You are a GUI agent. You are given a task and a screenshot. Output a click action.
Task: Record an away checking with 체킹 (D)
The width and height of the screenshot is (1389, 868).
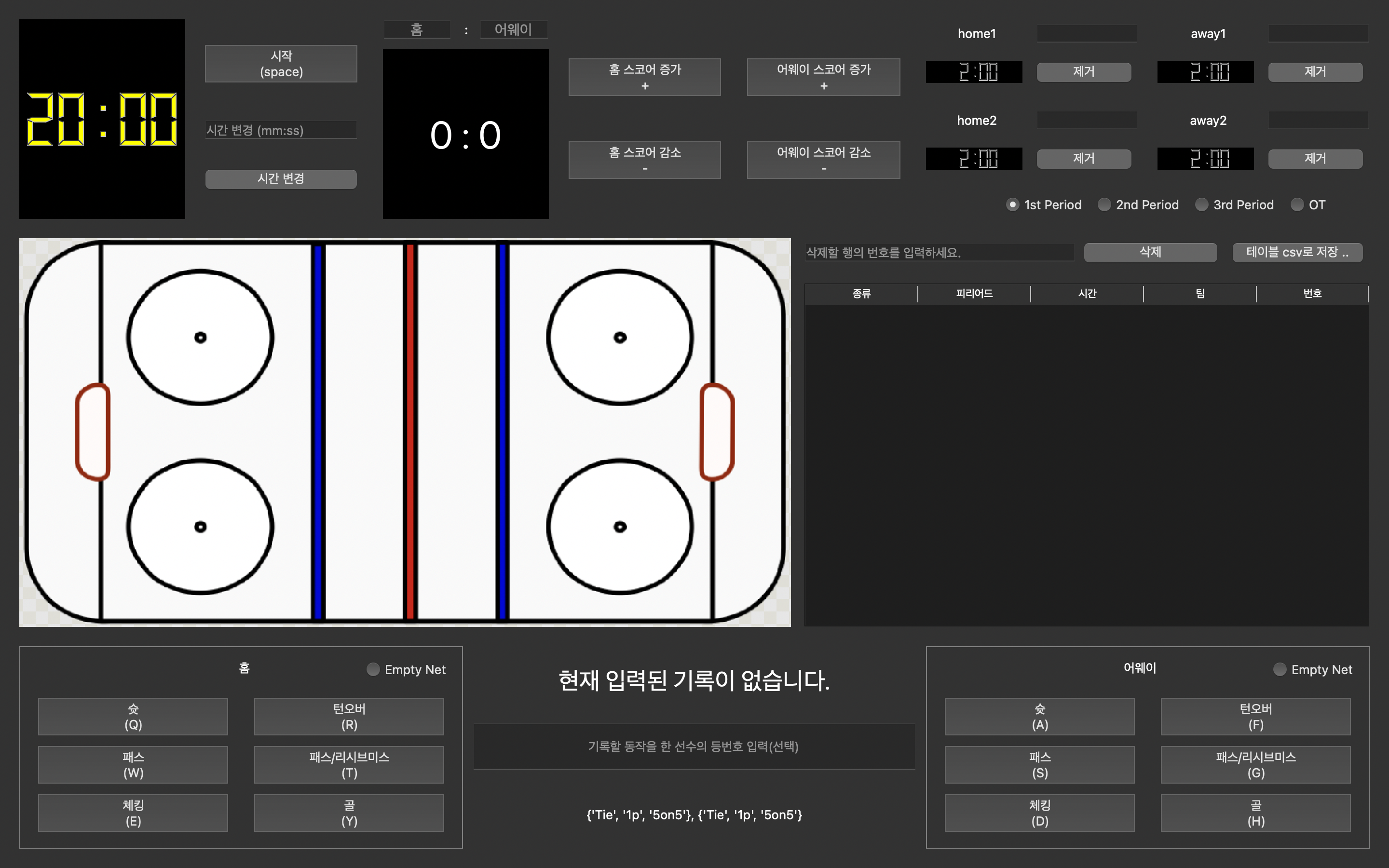pyautogui.click(x=1039, y=813)
